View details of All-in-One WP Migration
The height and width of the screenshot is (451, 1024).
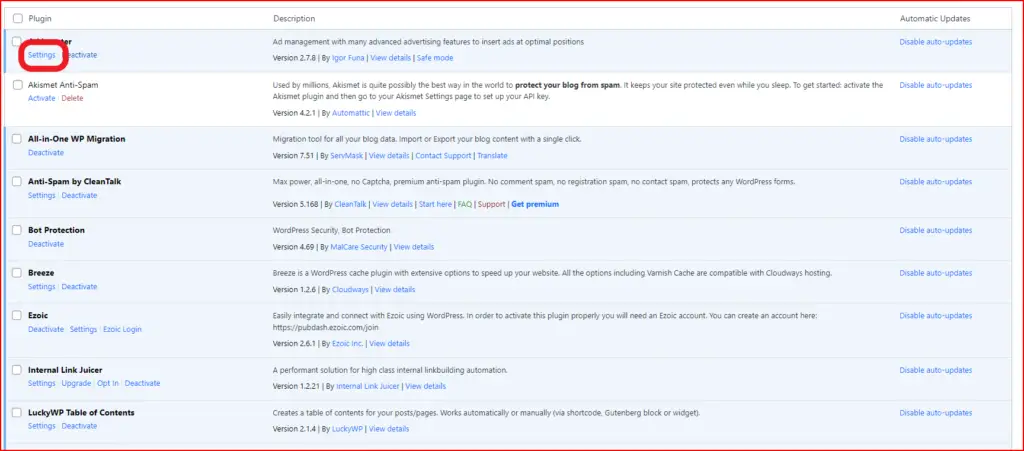click(389, 156)
